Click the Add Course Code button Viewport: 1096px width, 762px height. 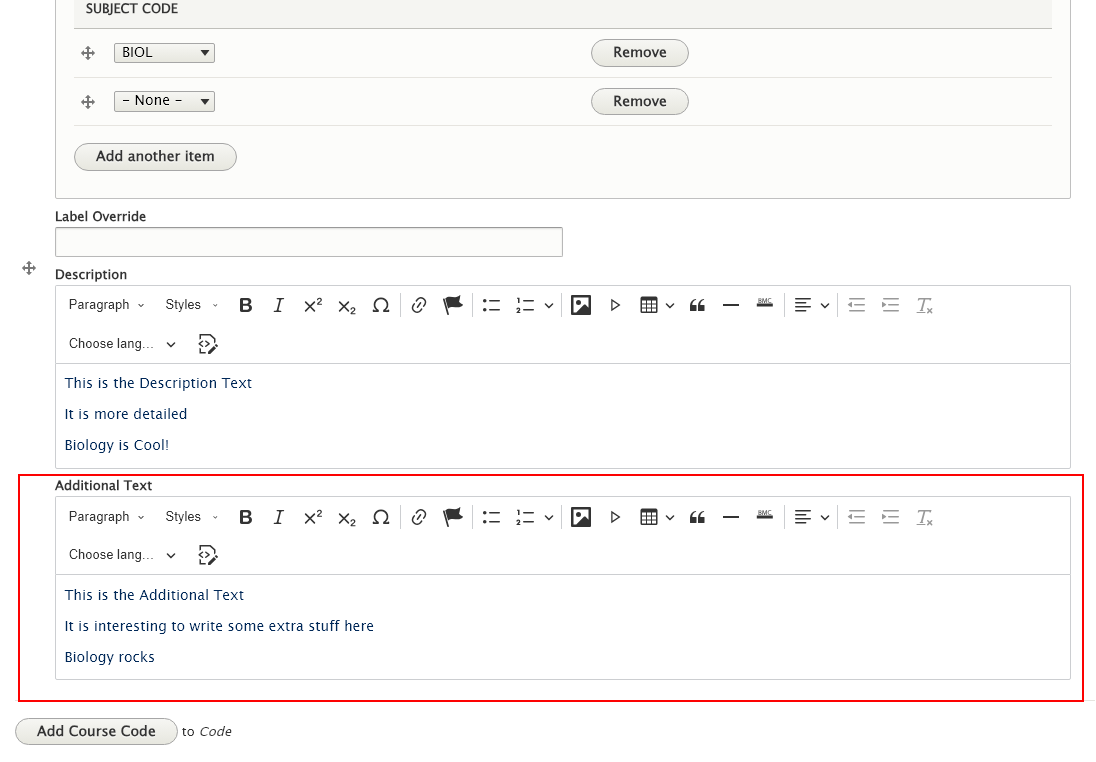[x=96, y=731]
